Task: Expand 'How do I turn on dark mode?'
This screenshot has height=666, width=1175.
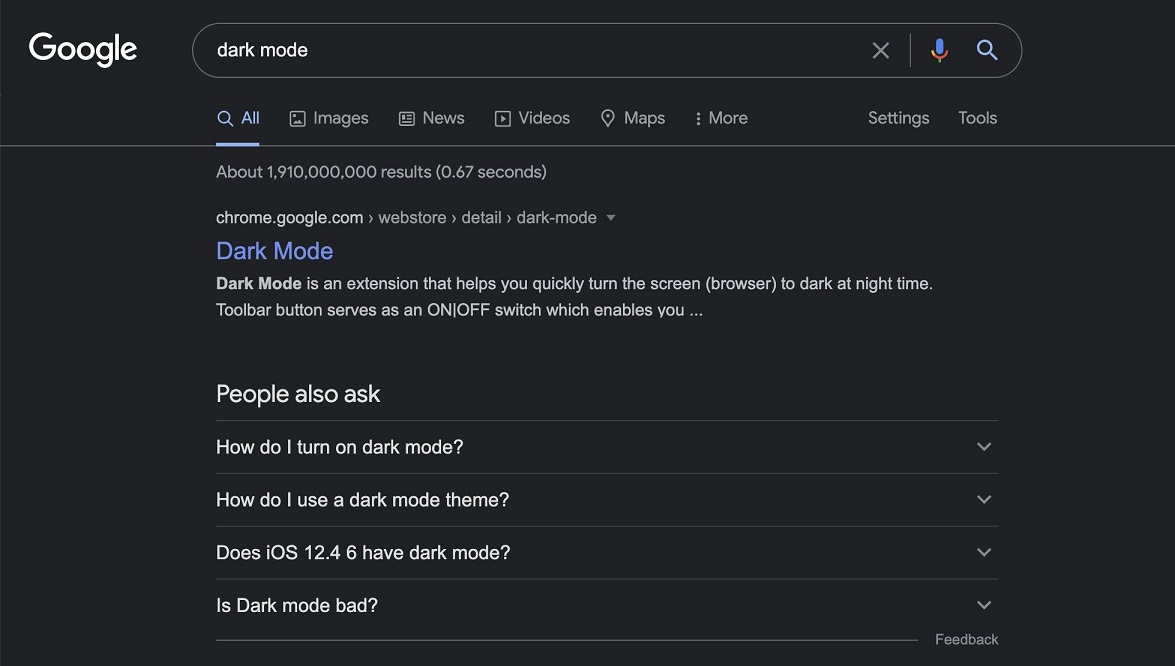Action: (983, 447)
